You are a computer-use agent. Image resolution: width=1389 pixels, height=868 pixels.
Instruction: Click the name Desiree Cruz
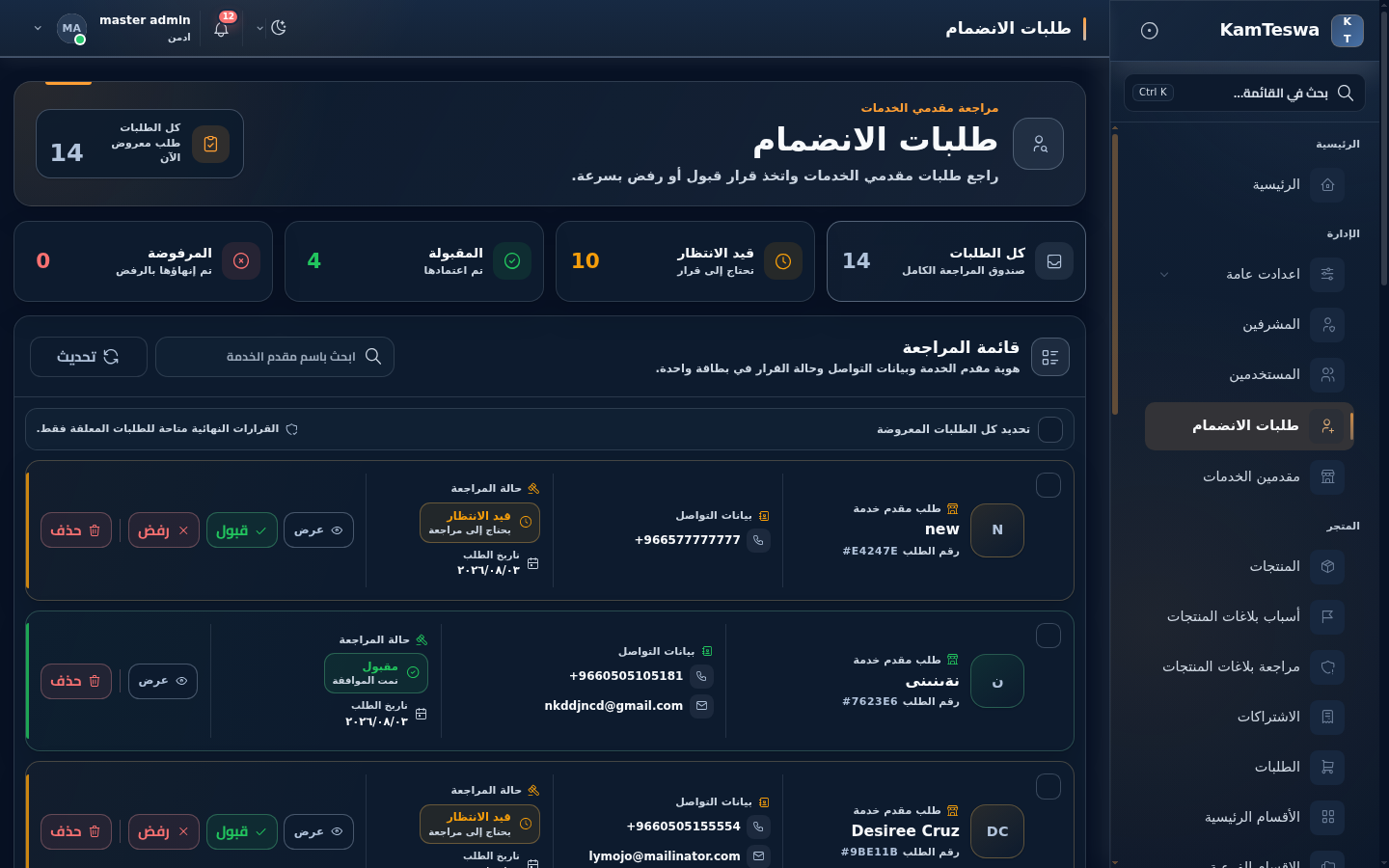click(x=906, y=831)
